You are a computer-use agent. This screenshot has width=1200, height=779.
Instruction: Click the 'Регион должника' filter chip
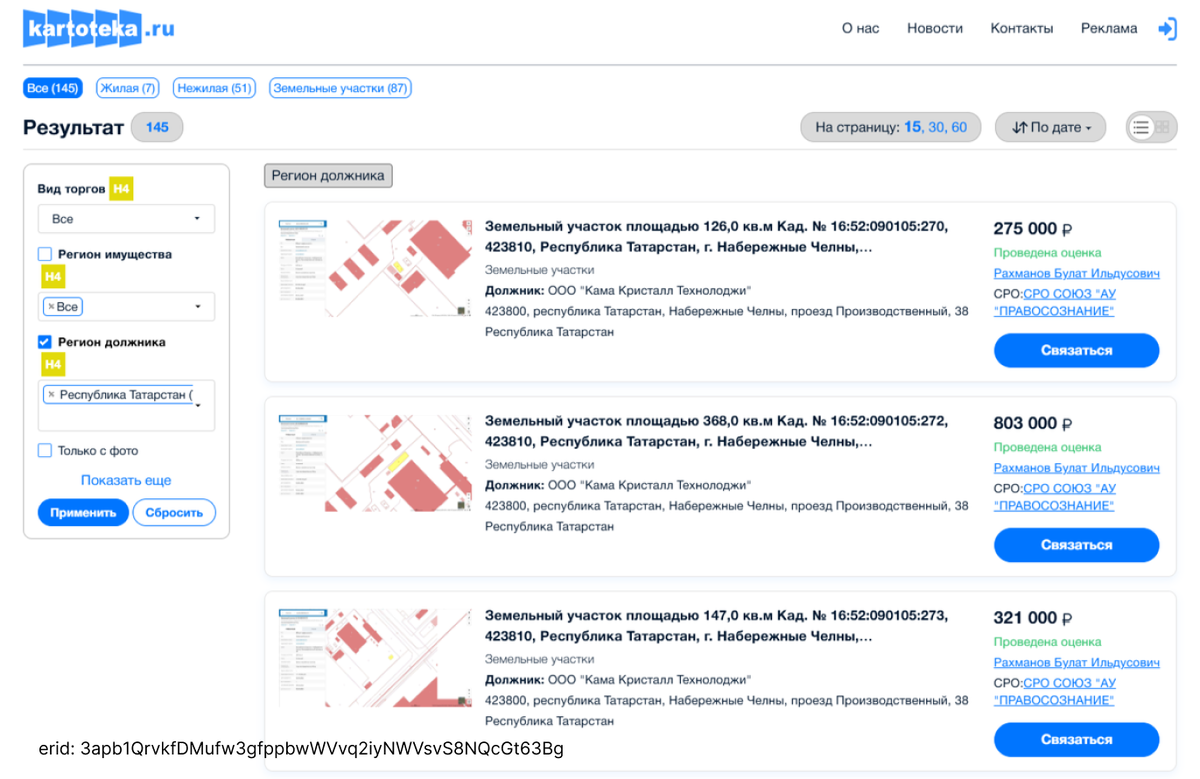point(328,175)
